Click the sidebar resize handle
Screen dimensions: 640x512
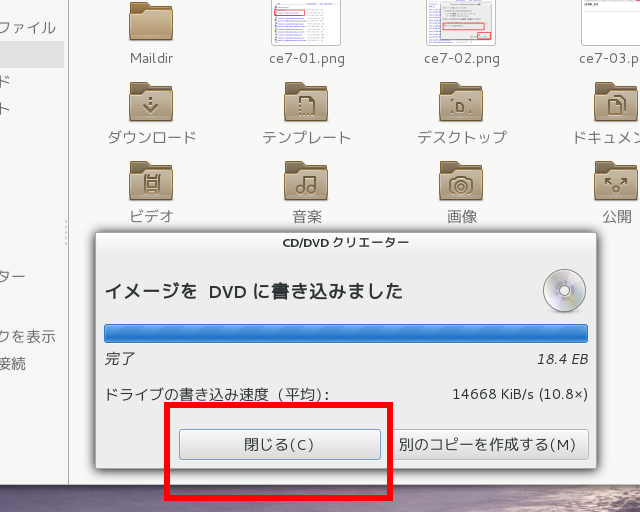click(x=67, y=232)
